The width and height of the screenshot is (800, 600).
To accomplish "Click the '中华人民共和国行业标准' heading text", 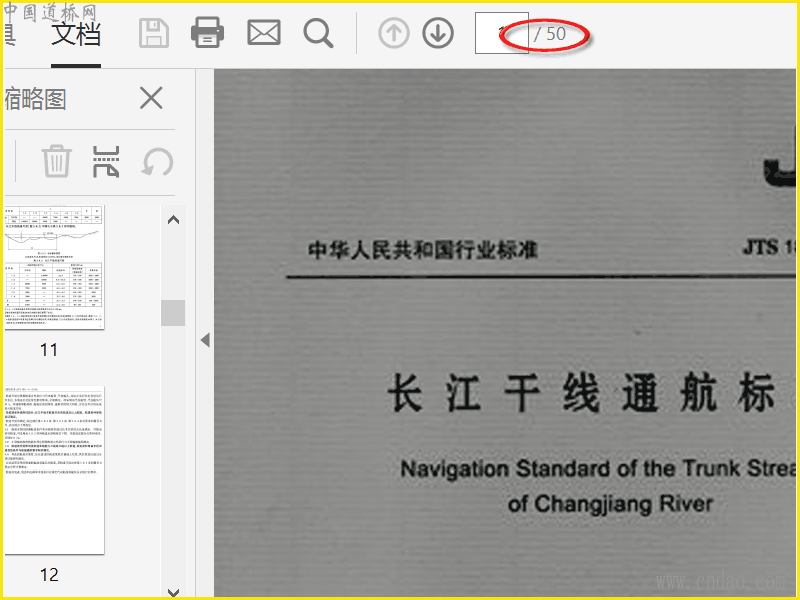I will [422, 250].
